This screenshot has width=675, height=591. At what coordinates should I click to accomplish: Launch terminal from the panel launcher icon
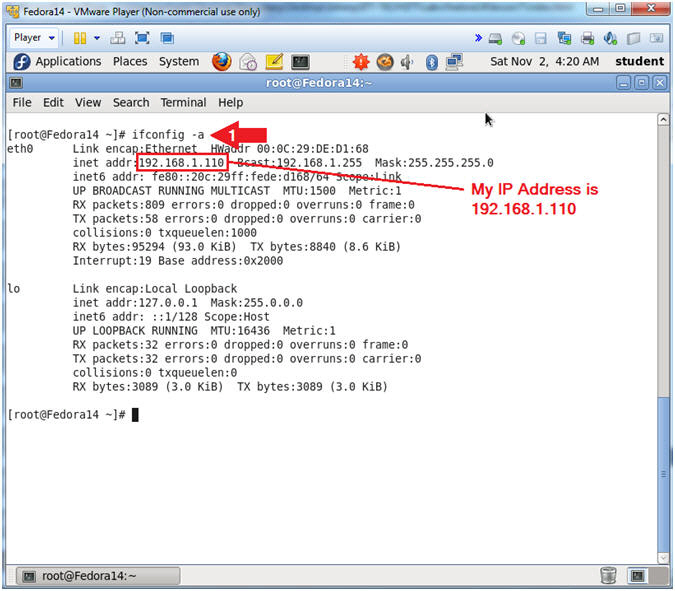pyautogui.click(x=300, y=62)
